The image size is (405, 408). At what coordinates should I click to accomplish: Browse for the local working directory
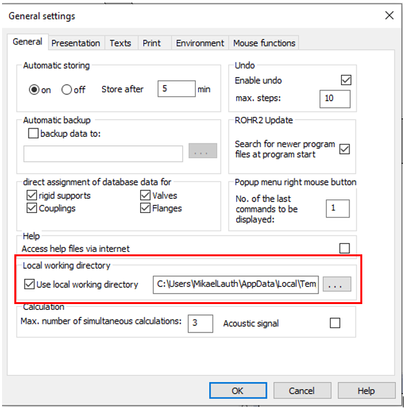337,284
